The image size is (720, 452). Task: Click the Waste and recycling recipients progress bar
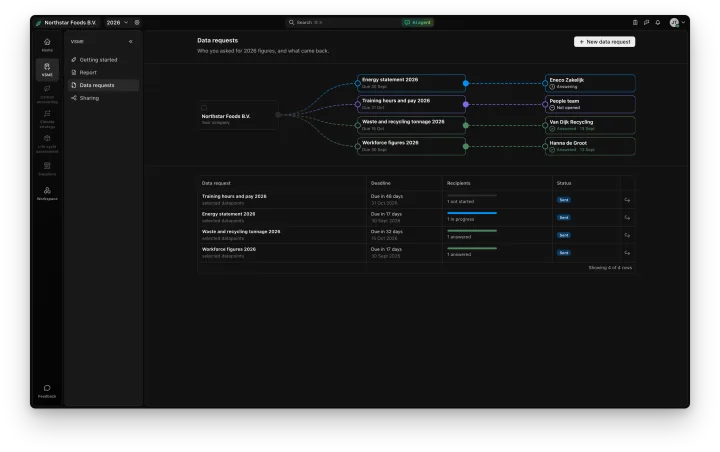tap(472, 231)
